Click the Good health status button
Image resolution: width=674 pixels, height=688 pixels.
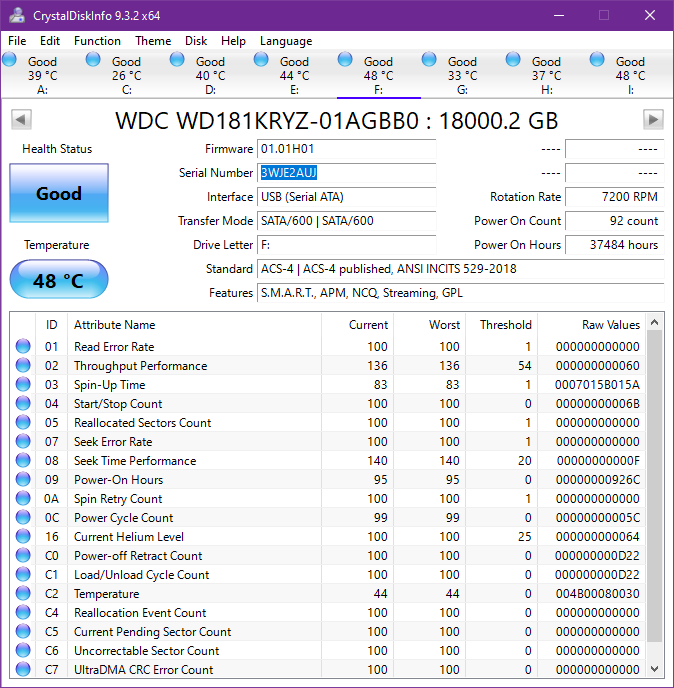(x=58, y=194)
